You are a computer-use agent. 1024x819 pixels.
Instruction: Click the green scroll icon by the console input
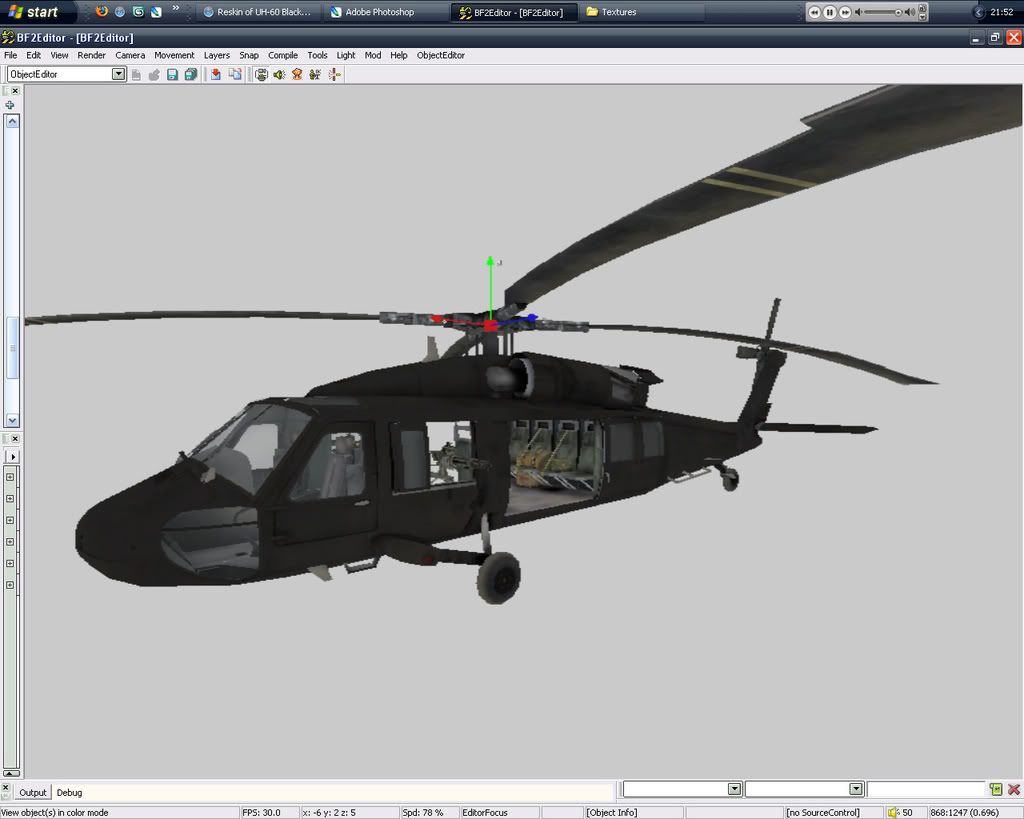pyautogui.click(x=996, y=790)
